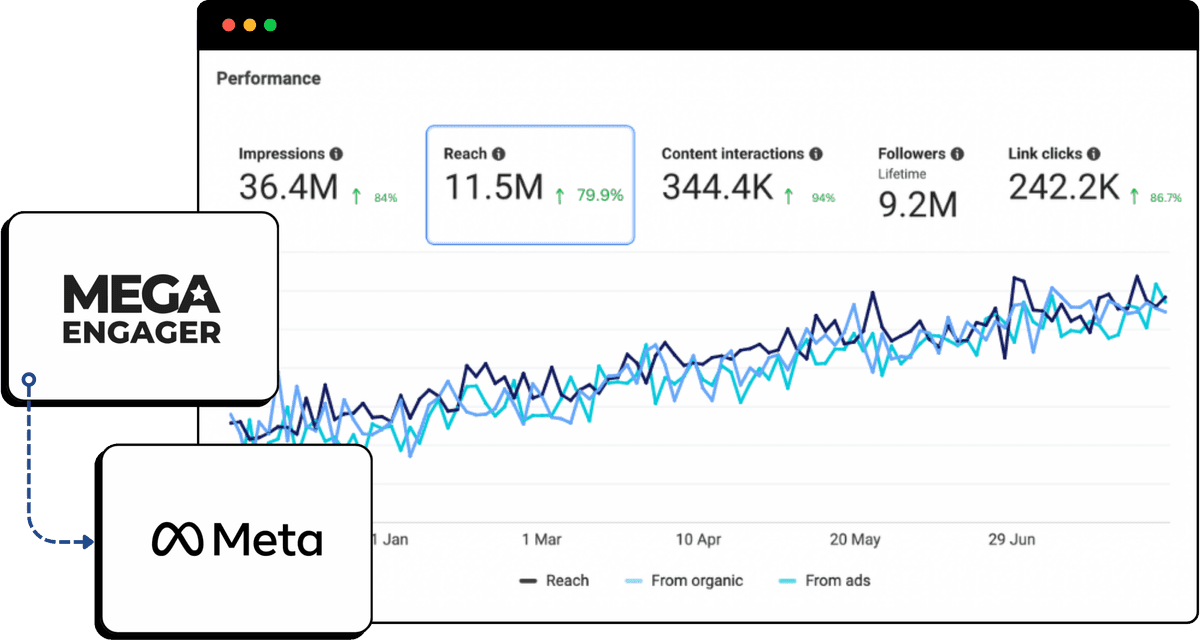Click the 10 Apr date on chart axis
This screenshot has width=1200, height=641.
pyautogui.click(x=698, y=540)
